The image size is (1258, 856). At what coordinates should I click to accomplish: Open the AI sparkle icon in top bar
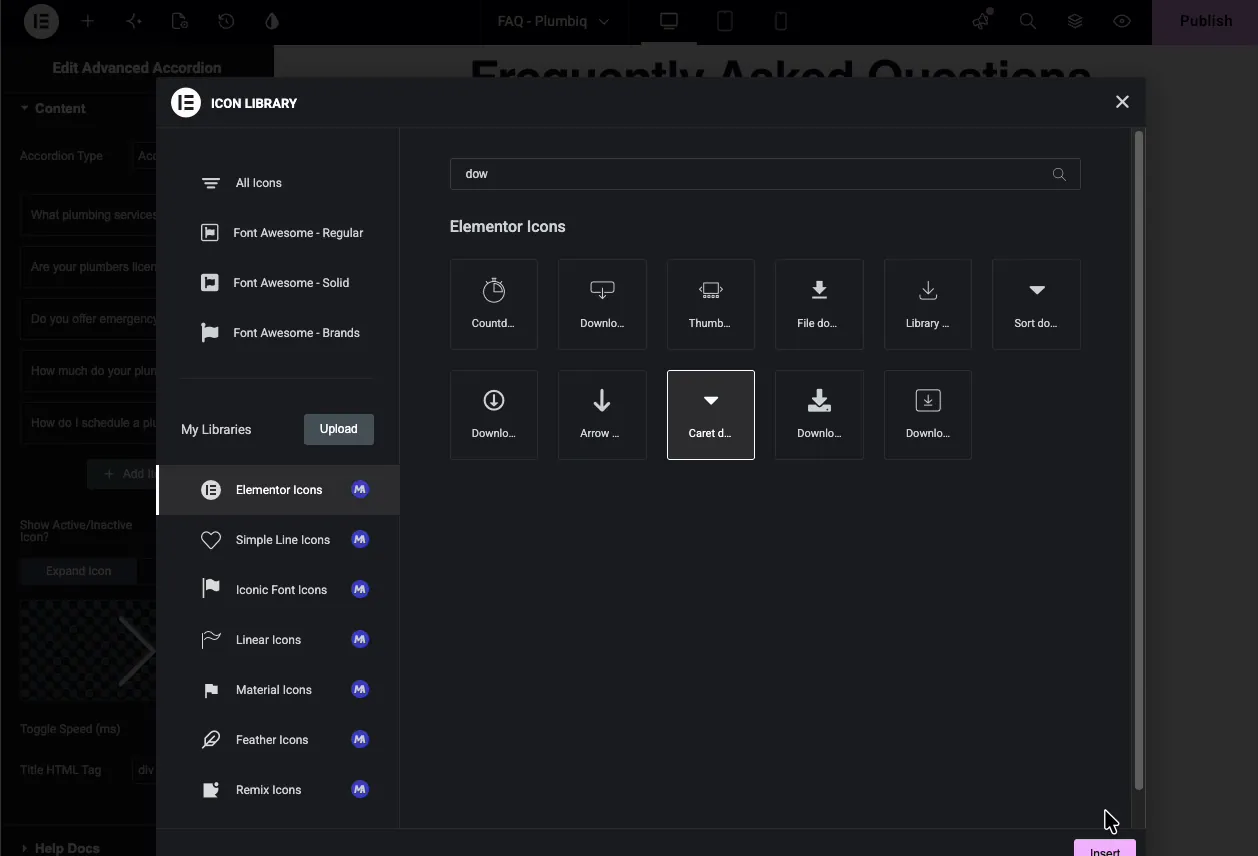point(134,21)
